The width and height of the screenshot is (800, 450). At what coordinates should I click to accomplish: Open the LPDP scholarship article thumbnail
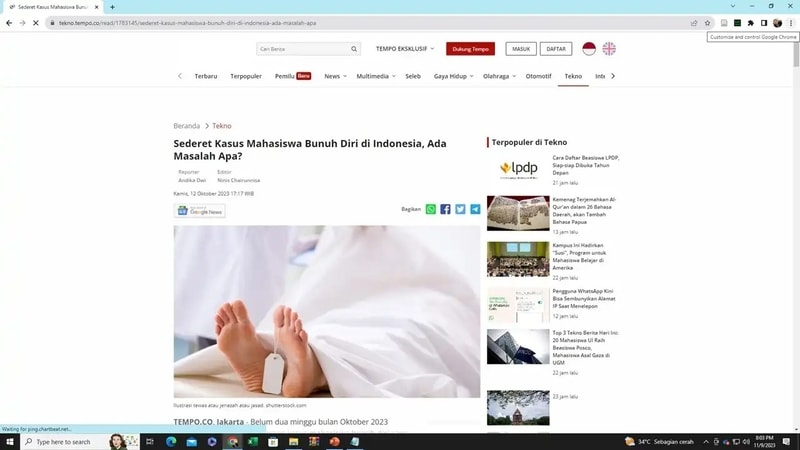518,168
